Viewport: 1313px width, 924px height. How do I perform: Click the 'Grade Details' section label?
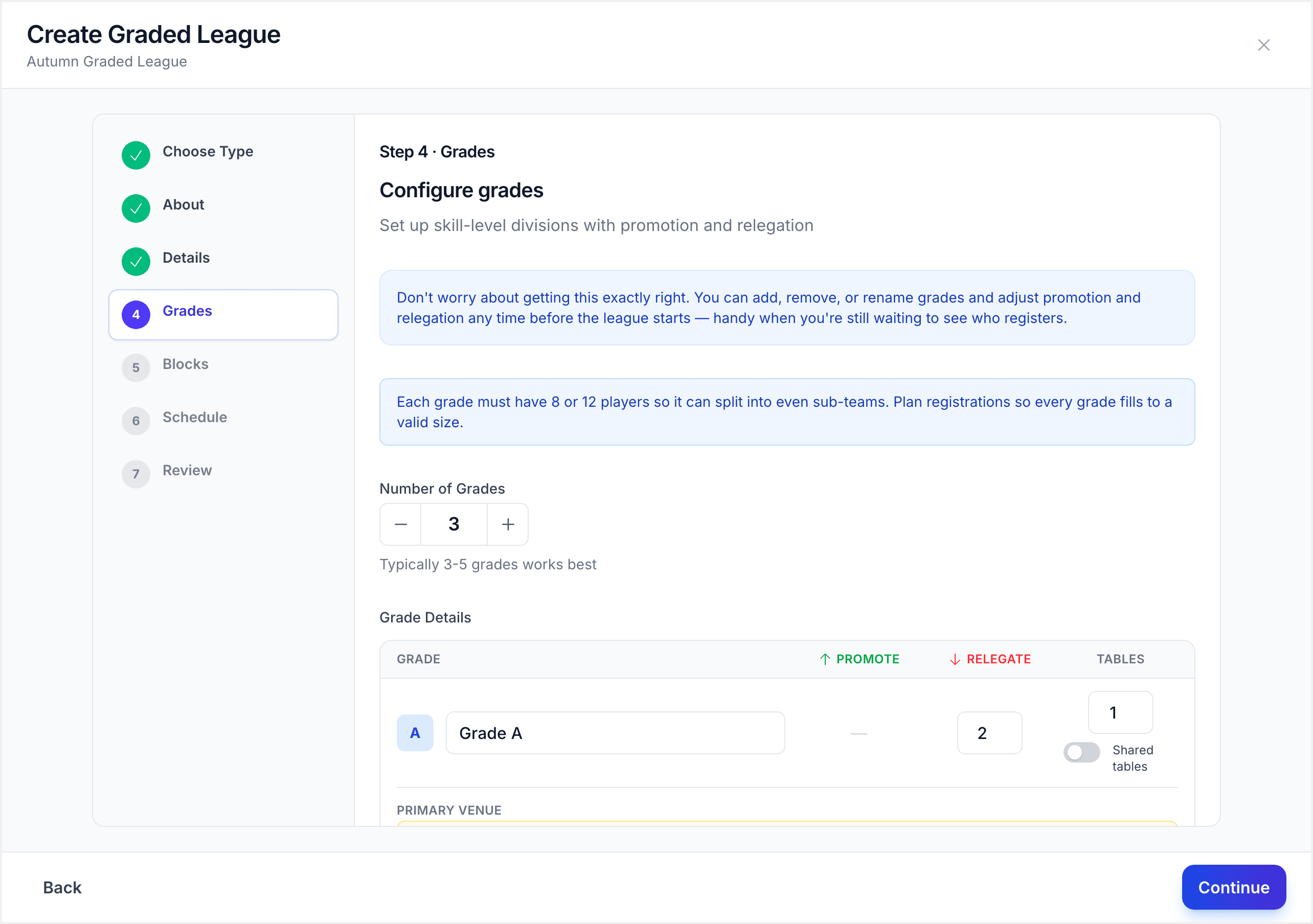[425, 617]
